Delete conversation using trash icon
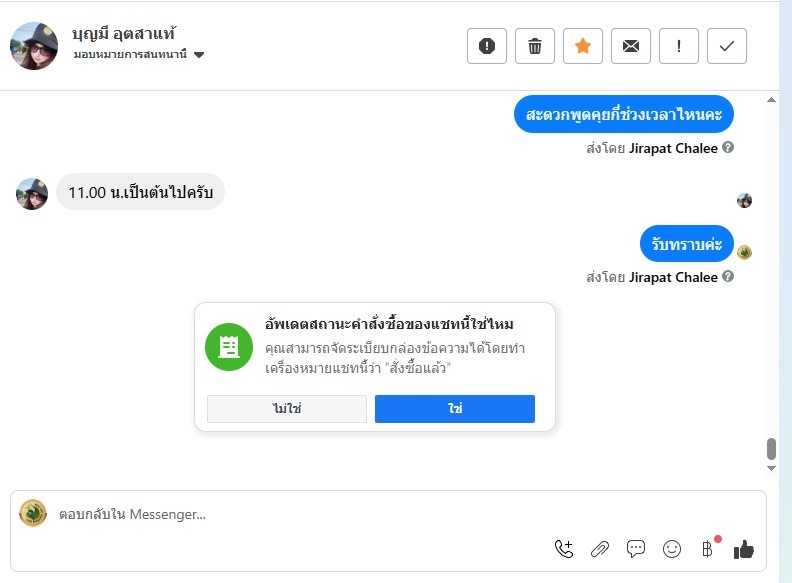Image resolution: width=792 pixels, height=583 pixels. 535,46
